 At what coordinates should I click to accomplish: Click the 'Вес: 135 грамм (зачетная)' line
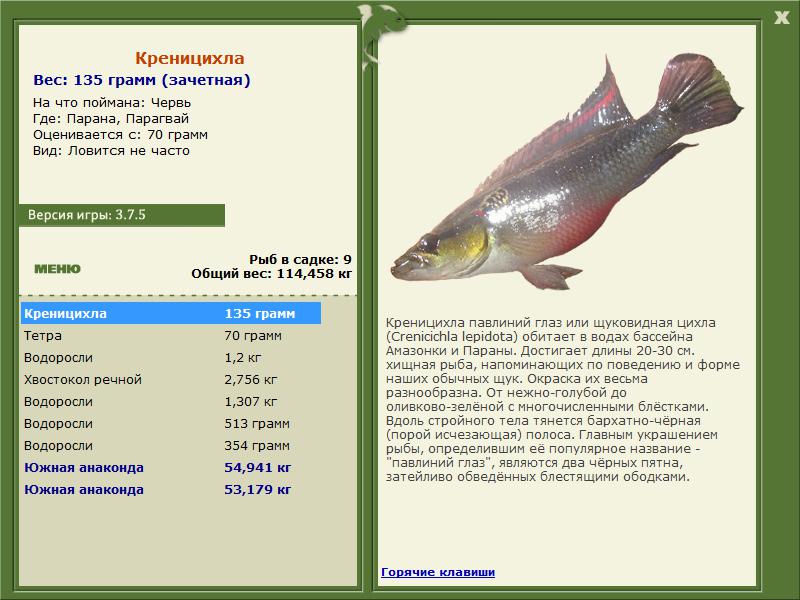pyautogui.click(x=142, y=80)
